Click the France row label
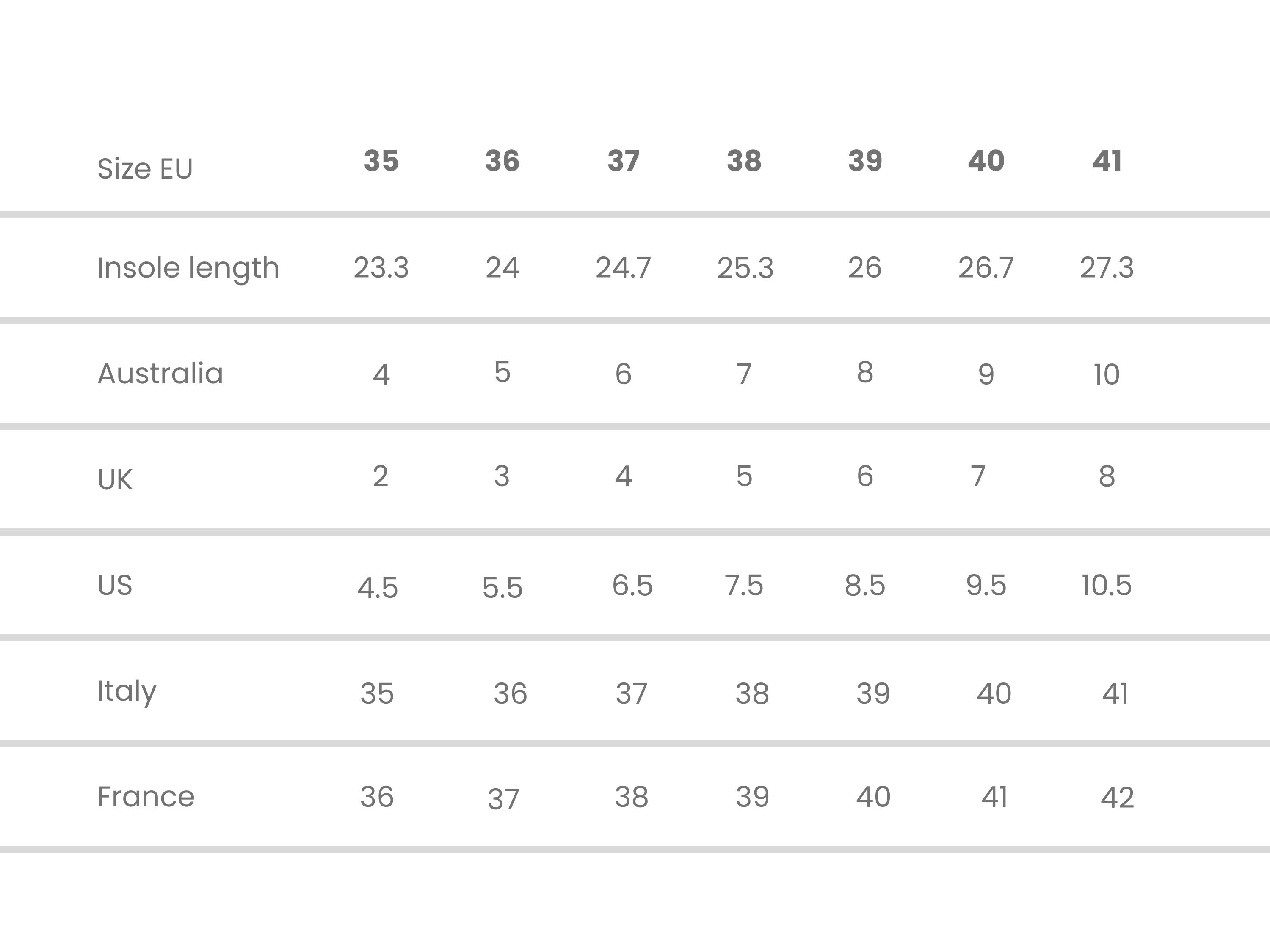The image size is (1270, 952). [146, 796]
